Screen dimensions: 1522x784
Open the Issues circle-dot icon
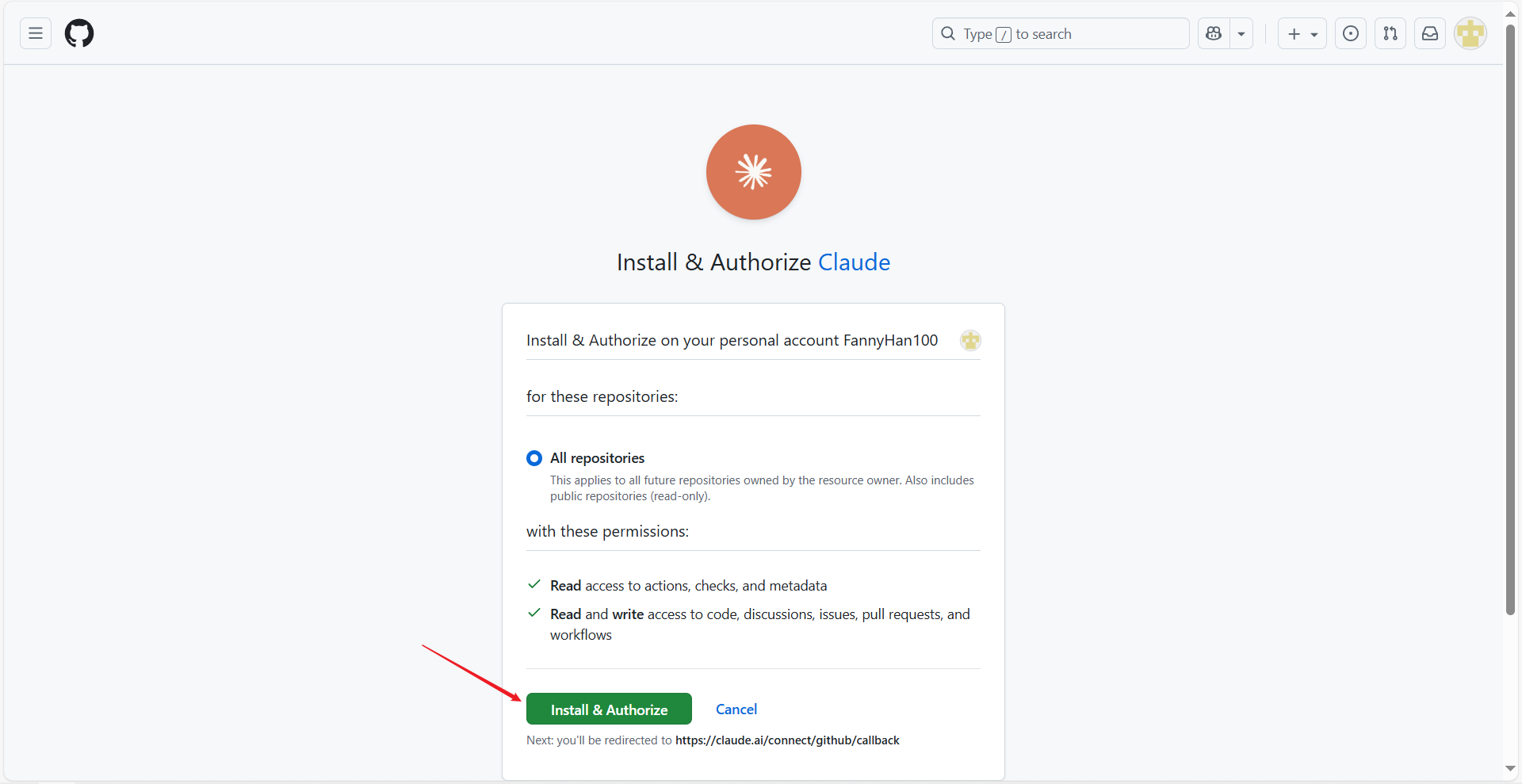coord(1351,33)
